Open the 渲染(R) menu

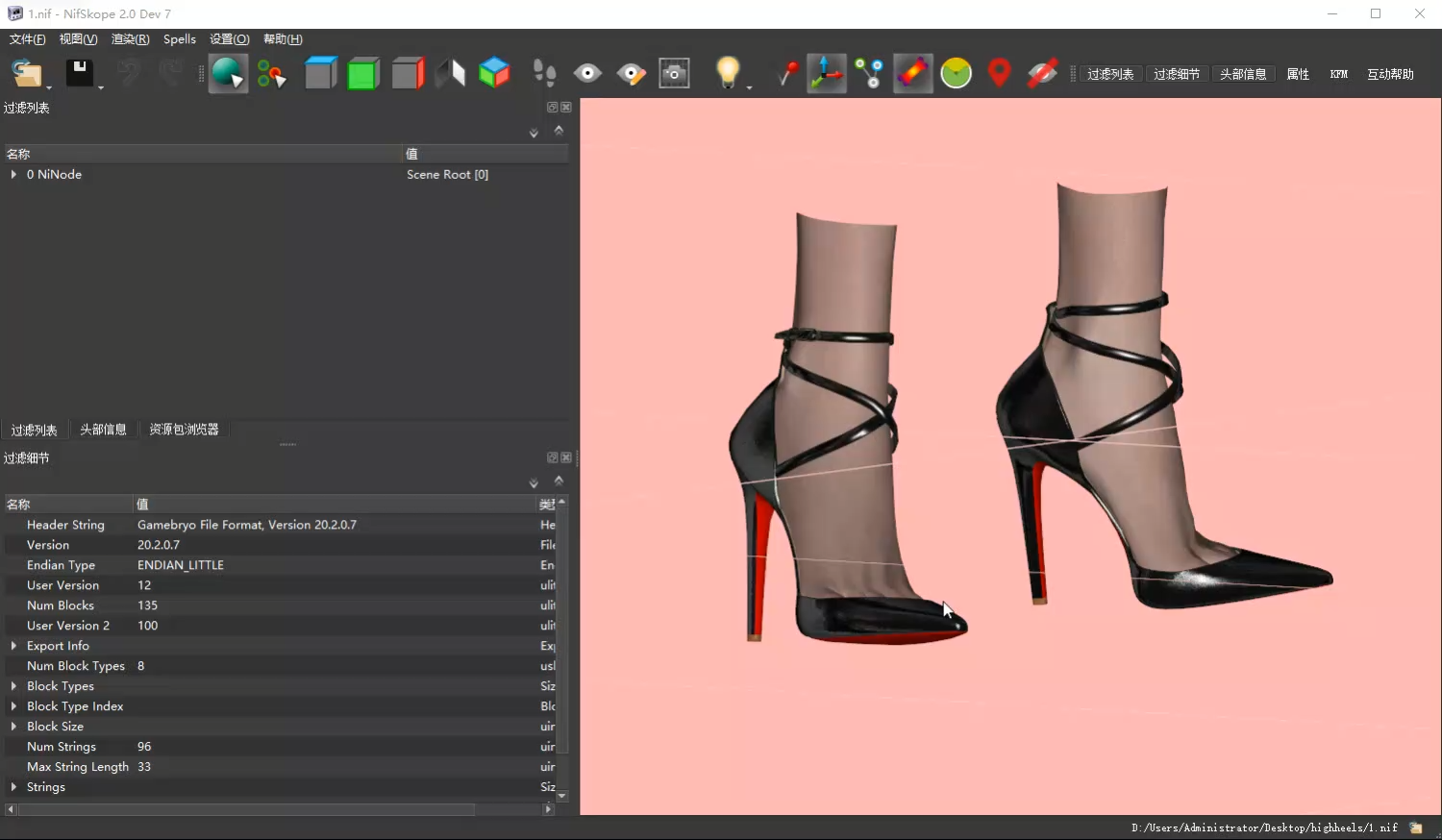pyautogui.click(x=130, y=39)
